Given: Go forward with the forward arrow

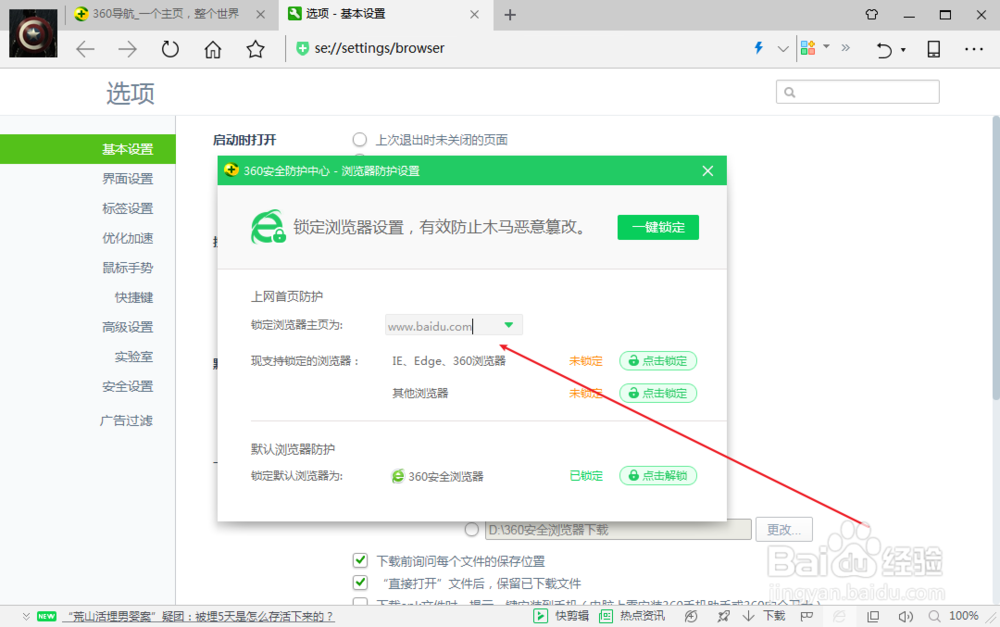Looking at the screenshot, I should 128,49.
